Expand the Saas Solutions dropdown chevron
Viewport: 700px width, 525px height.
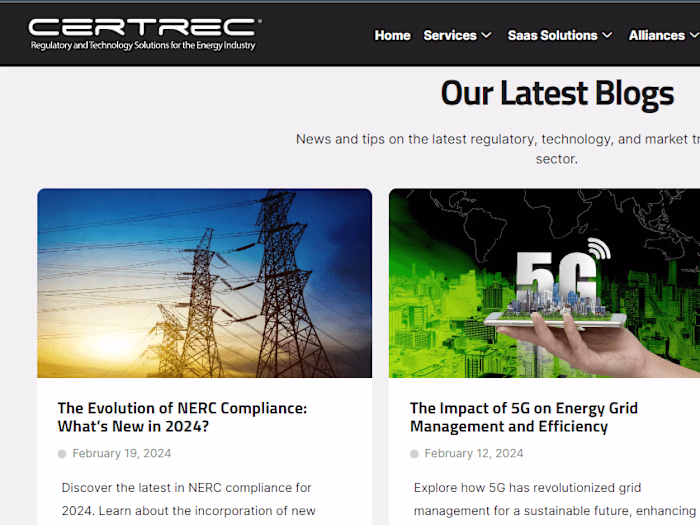coord(607,35)
